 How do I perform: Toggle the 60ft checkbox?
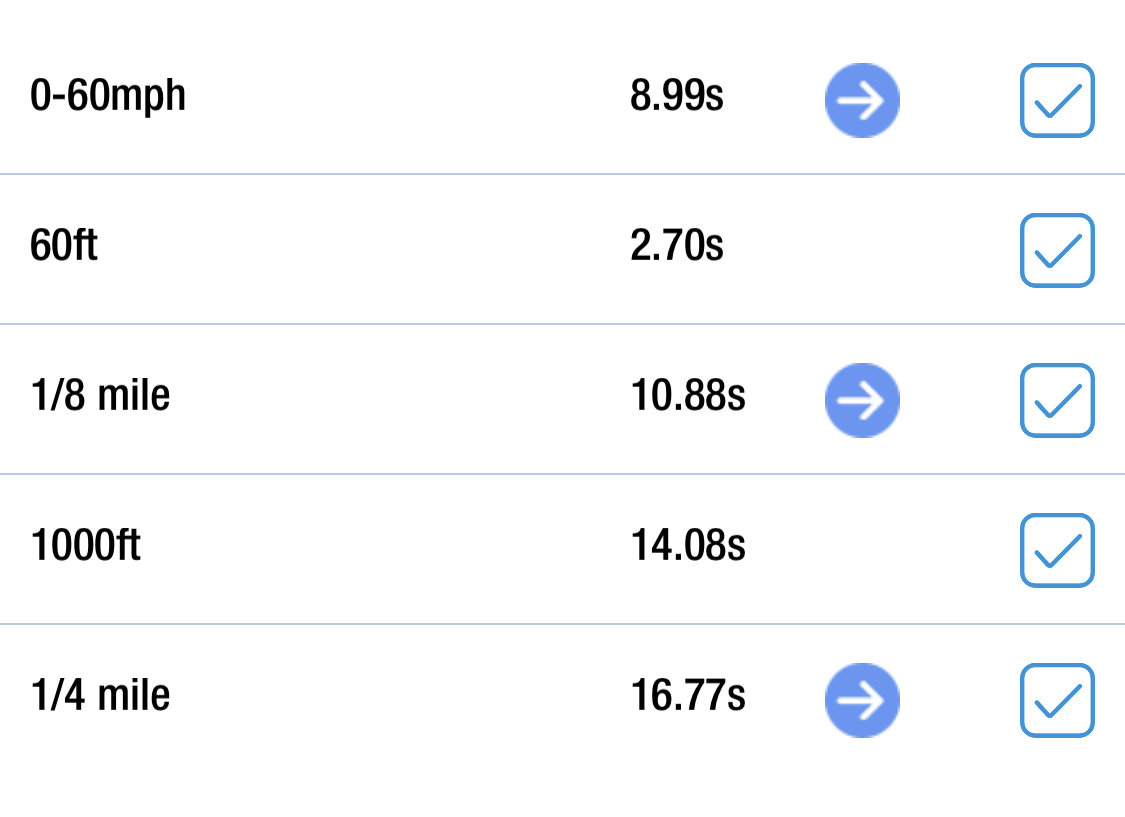click(x=1057, y=250)
